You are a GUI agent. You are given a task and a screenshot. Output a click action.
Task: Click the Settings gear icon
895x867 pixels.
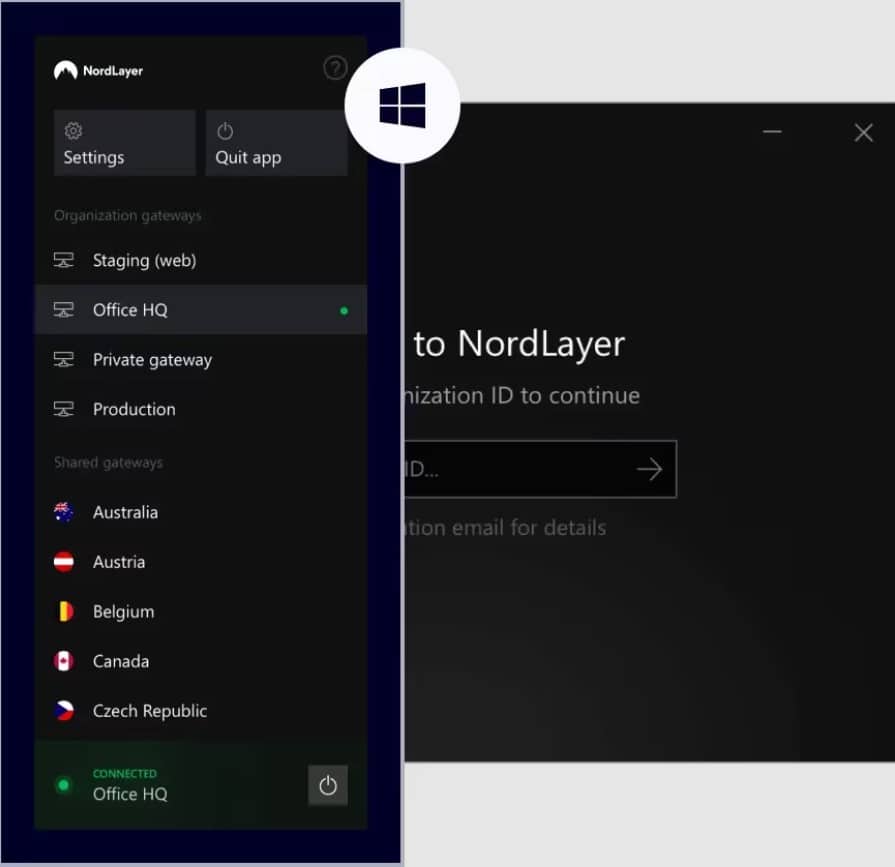[x=73, y=131]
